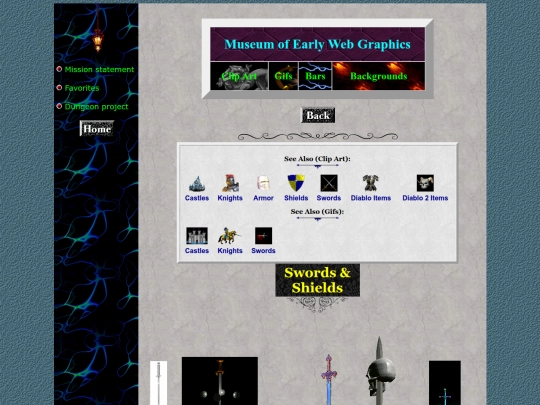Go to the Mission statement page

pos(99,70)
